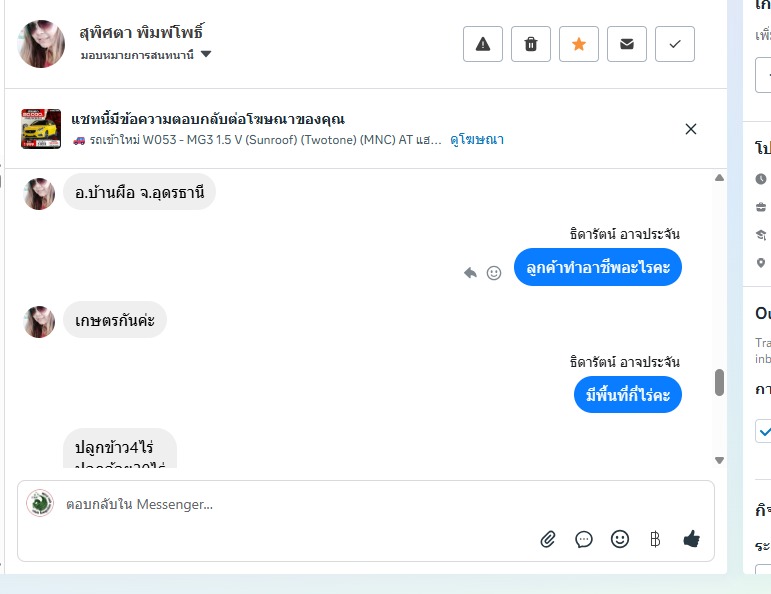
Task: Click reply arrow beside ลูกค้าทำอาชีพอะไรคะ message
Action: [471, 272]
